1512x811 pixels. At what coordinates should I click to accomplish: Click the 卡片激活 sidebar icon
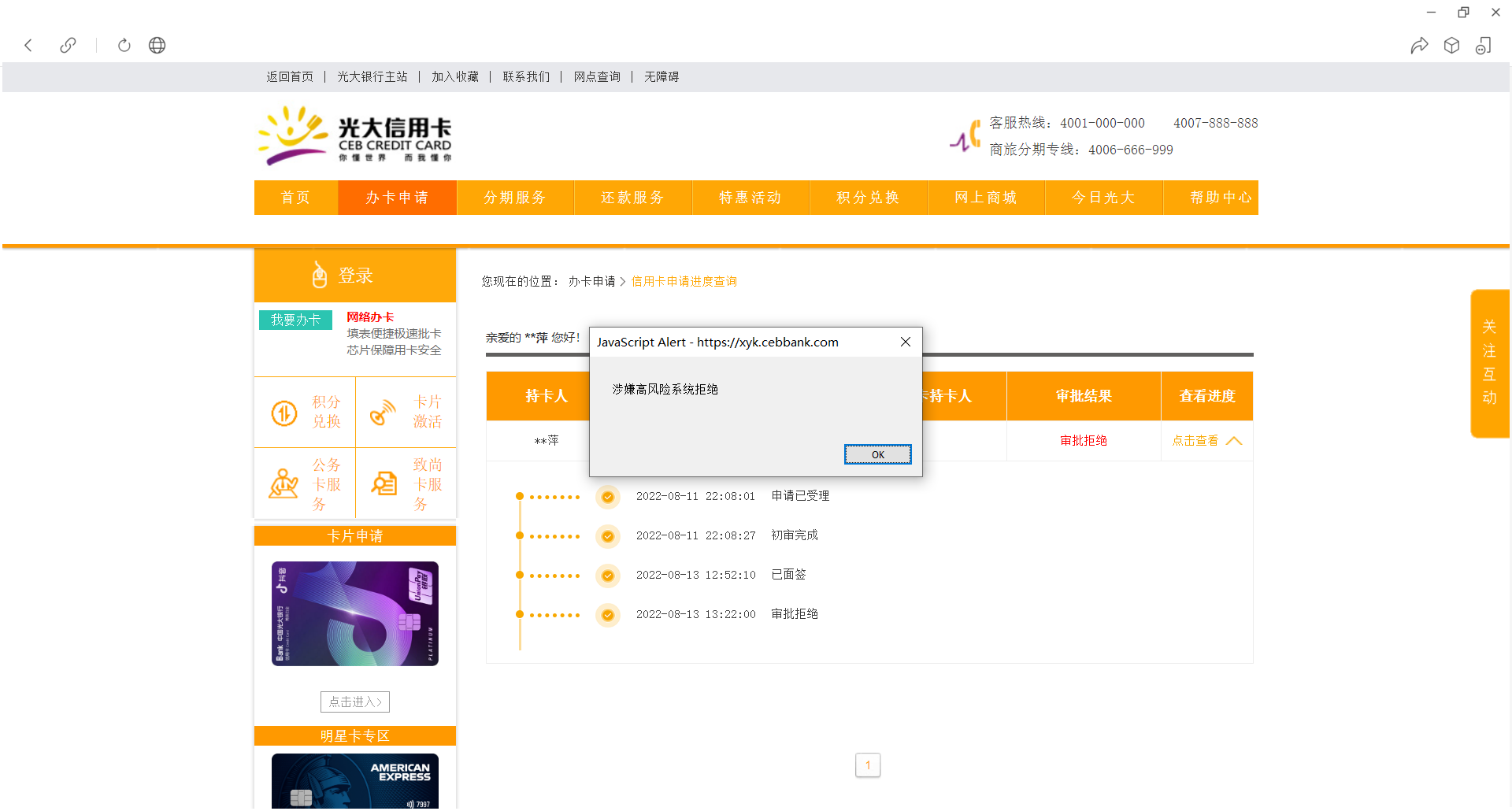(384, 412)
